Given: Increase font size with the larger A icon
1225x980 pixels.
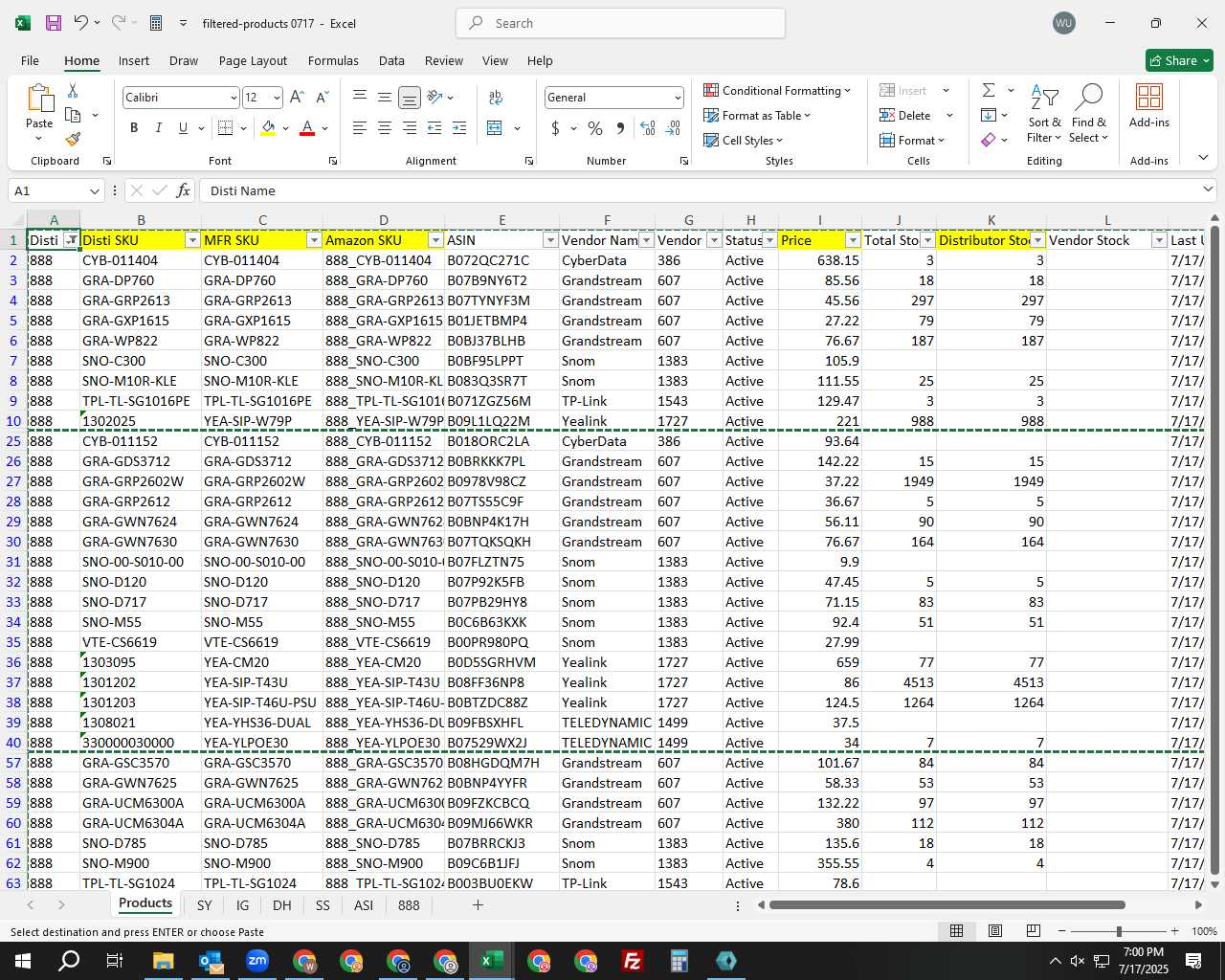Looking at the screenshot, I should coord(297,98).
